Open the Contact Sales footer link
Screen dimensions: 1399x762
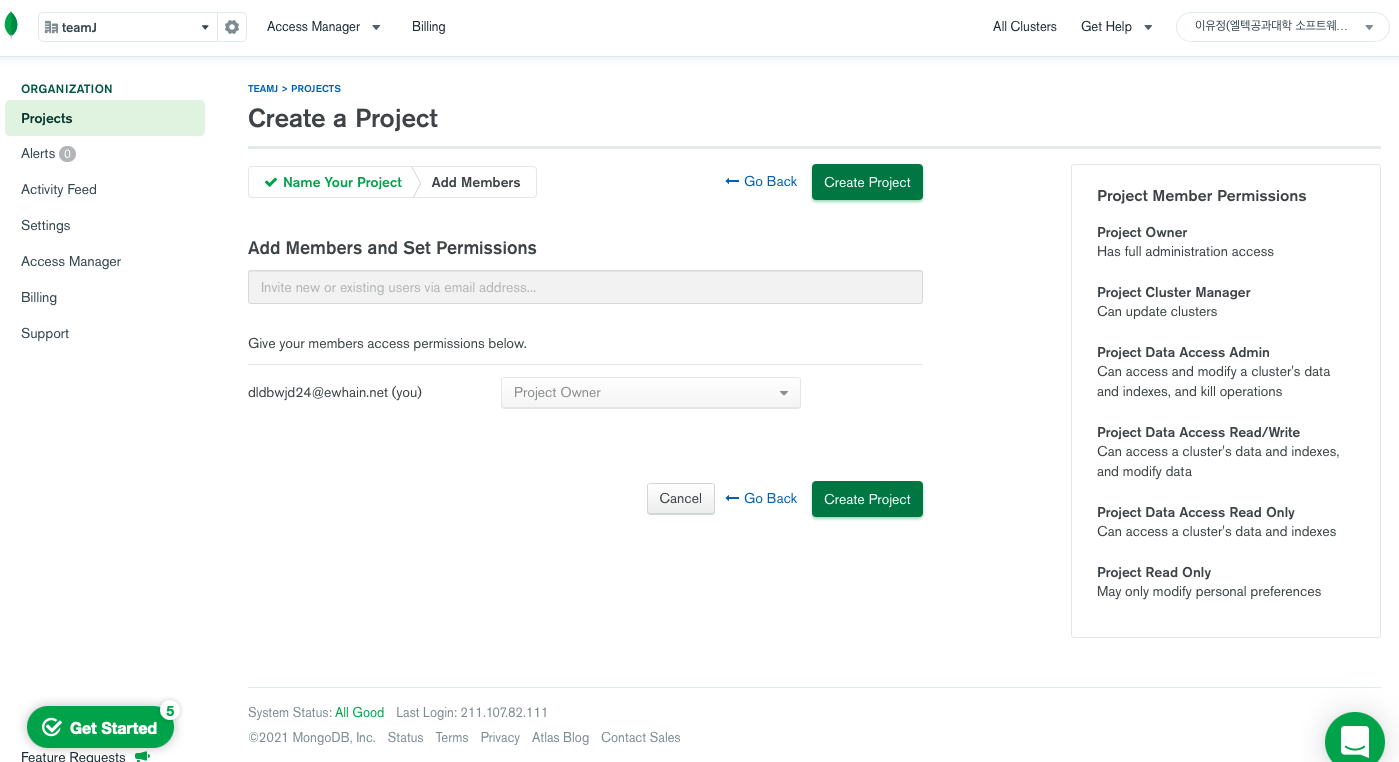(641, 738)
